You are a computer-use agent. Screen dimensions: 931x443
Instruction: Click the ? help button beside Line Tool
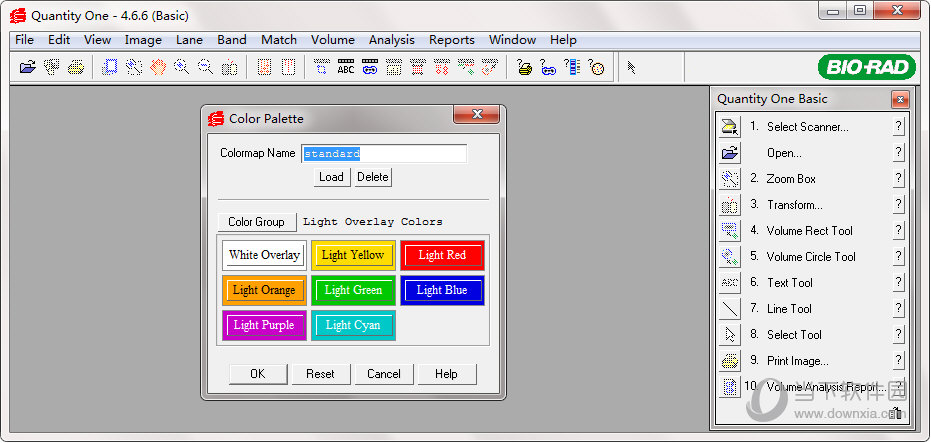click(898, 309)
